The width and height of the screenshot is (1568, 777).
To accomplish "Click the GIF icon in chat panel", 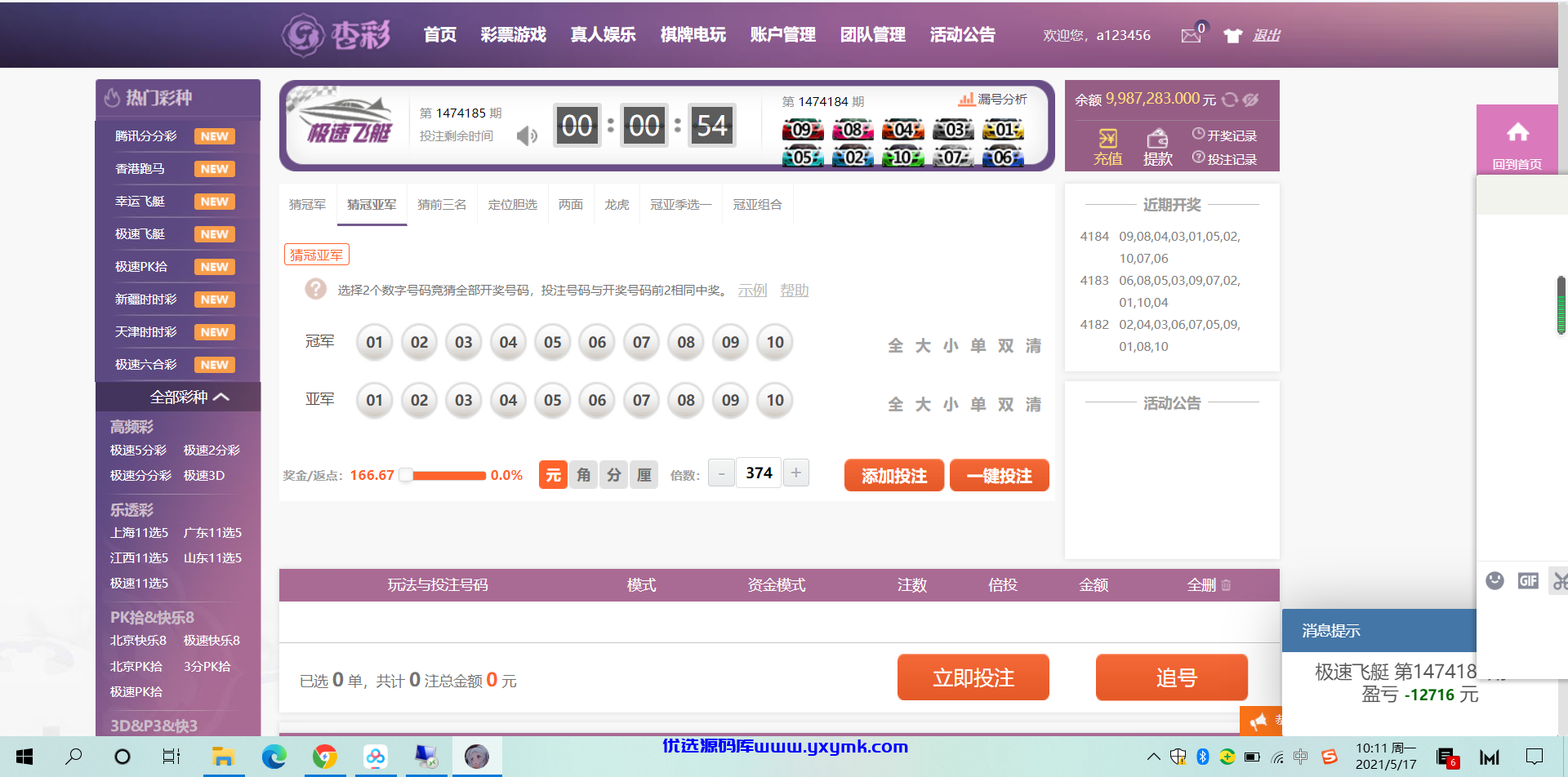I will coord(1528,580).
